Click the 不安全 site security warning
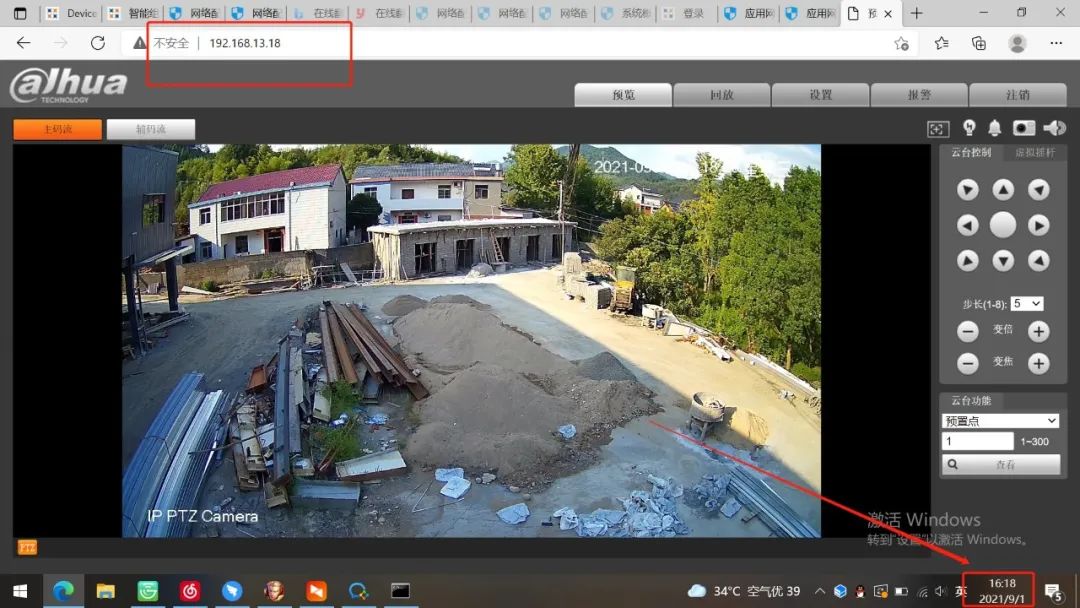Viewport: 1080px width, 608px height. click(x=161, y=43)
